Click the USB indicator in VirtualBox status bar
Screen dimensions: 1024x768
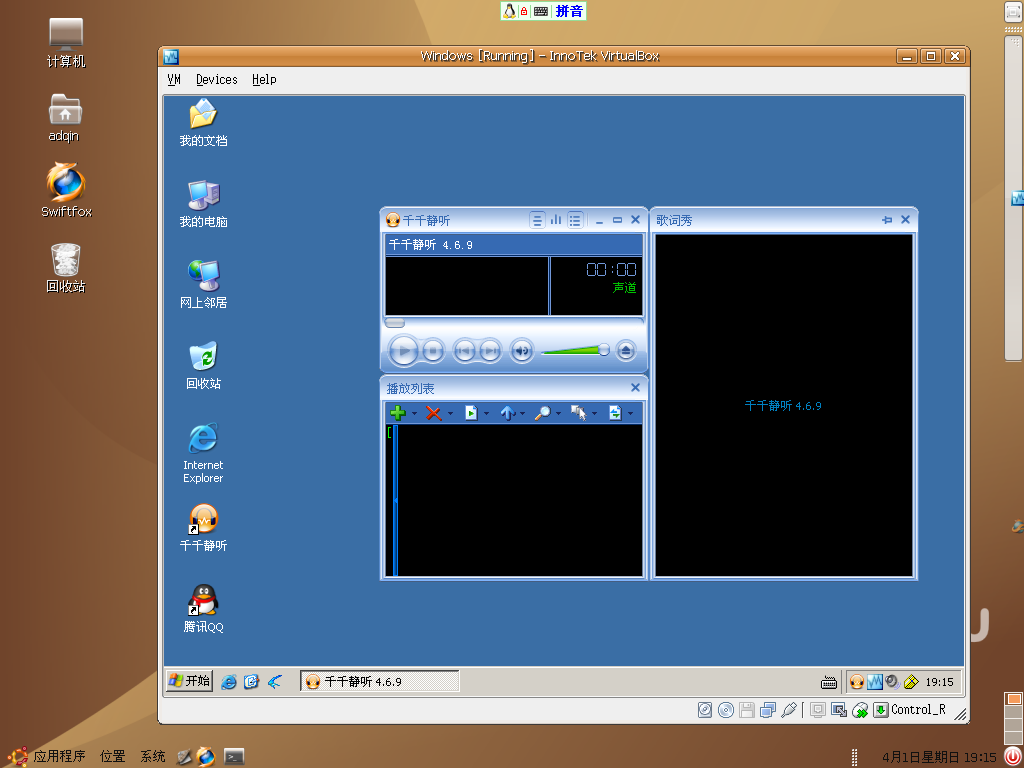pyautogui.click(x=789, y=710)
